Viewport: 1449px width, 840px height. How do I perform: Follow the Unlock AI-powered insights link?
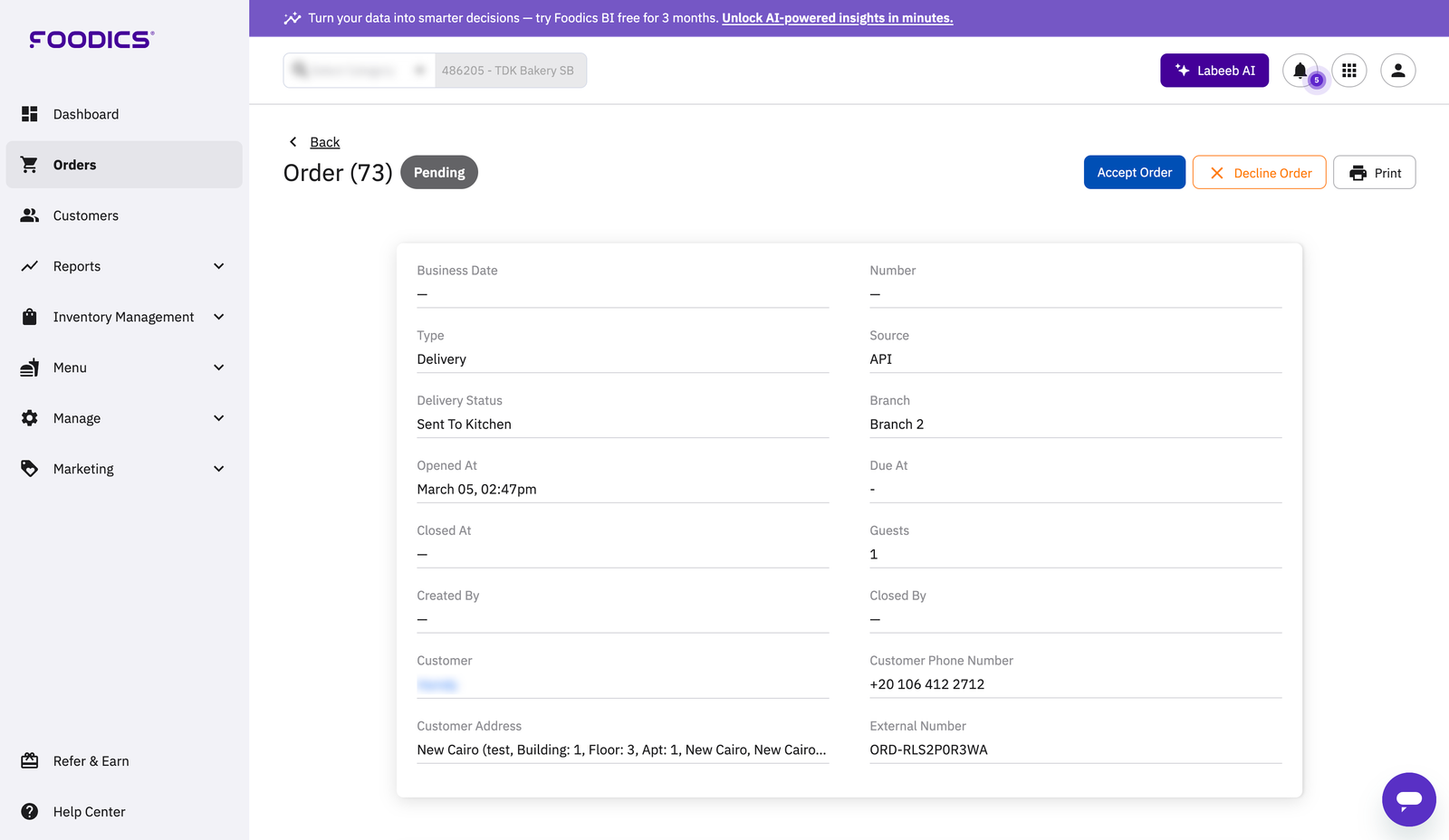(x=838, y=18)
